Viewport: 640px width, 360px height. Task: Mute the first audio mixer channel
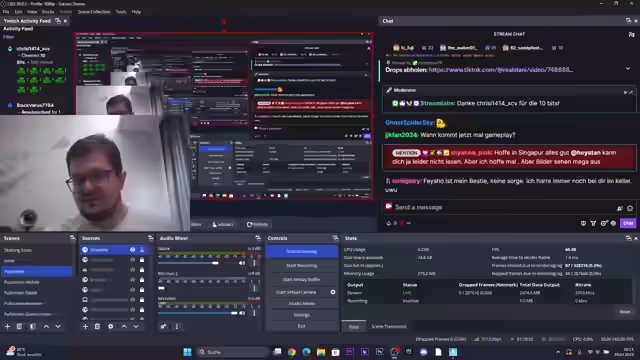242,263
